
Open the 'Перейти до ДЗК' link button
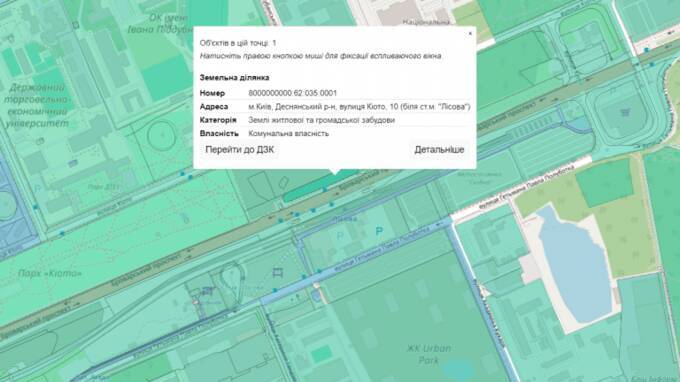pos(239,150)
